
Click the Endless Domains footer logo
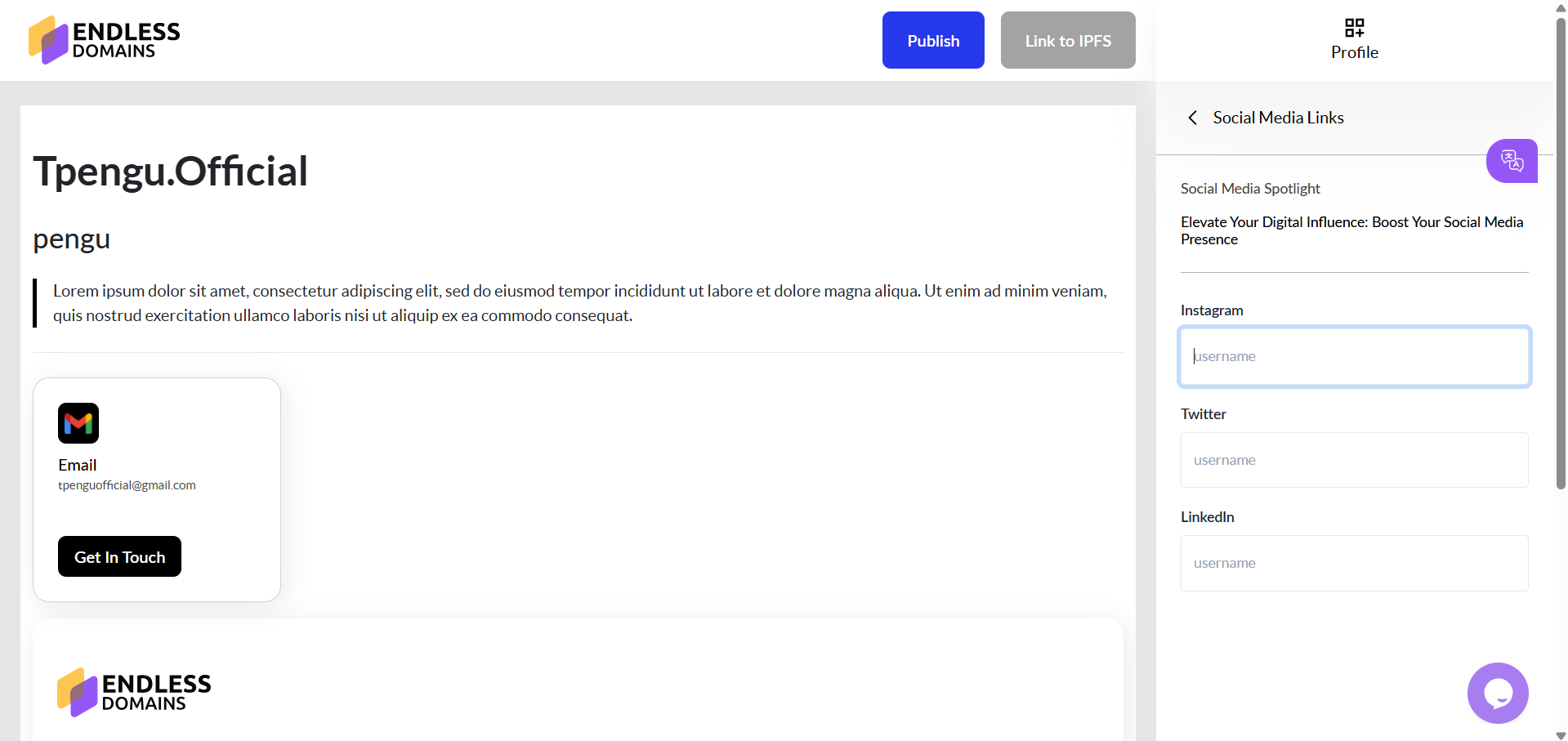[134, 692]
